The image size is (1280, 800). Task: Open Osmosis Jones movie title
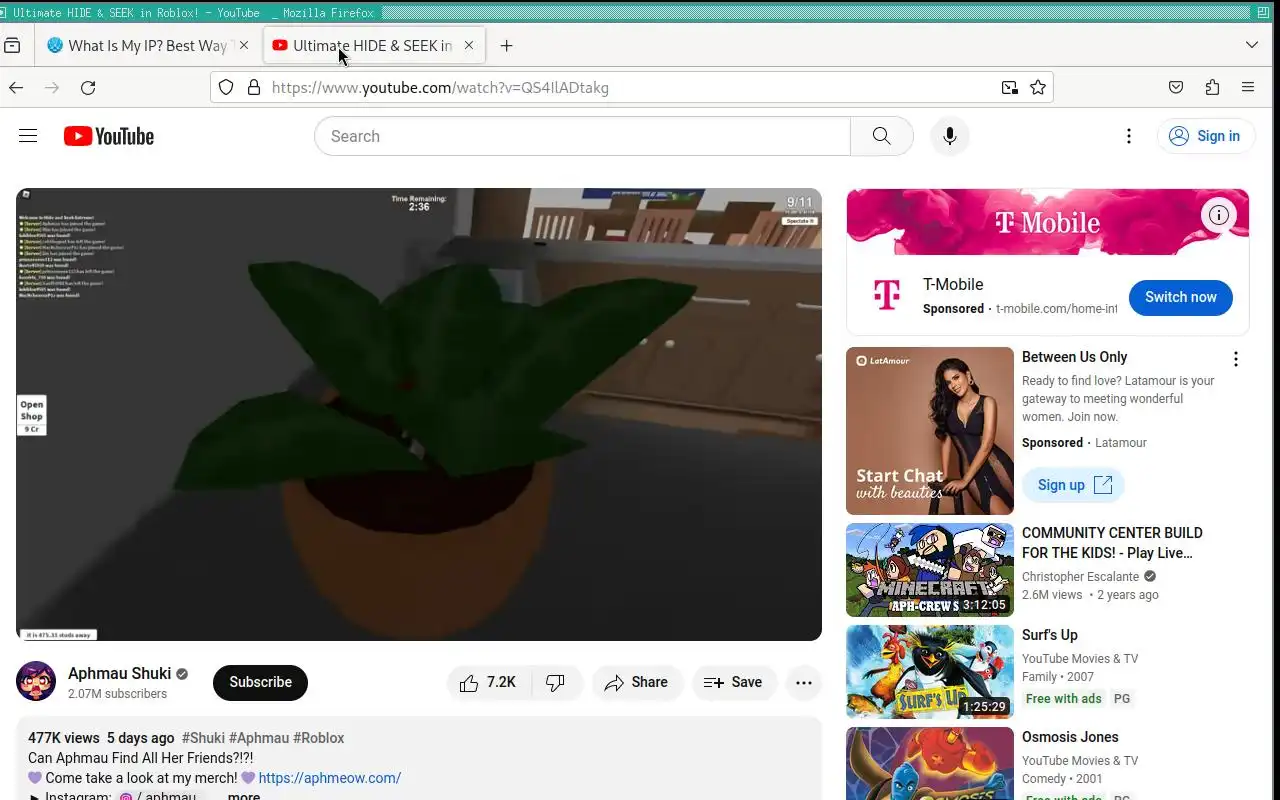(x=1070, y=737)
